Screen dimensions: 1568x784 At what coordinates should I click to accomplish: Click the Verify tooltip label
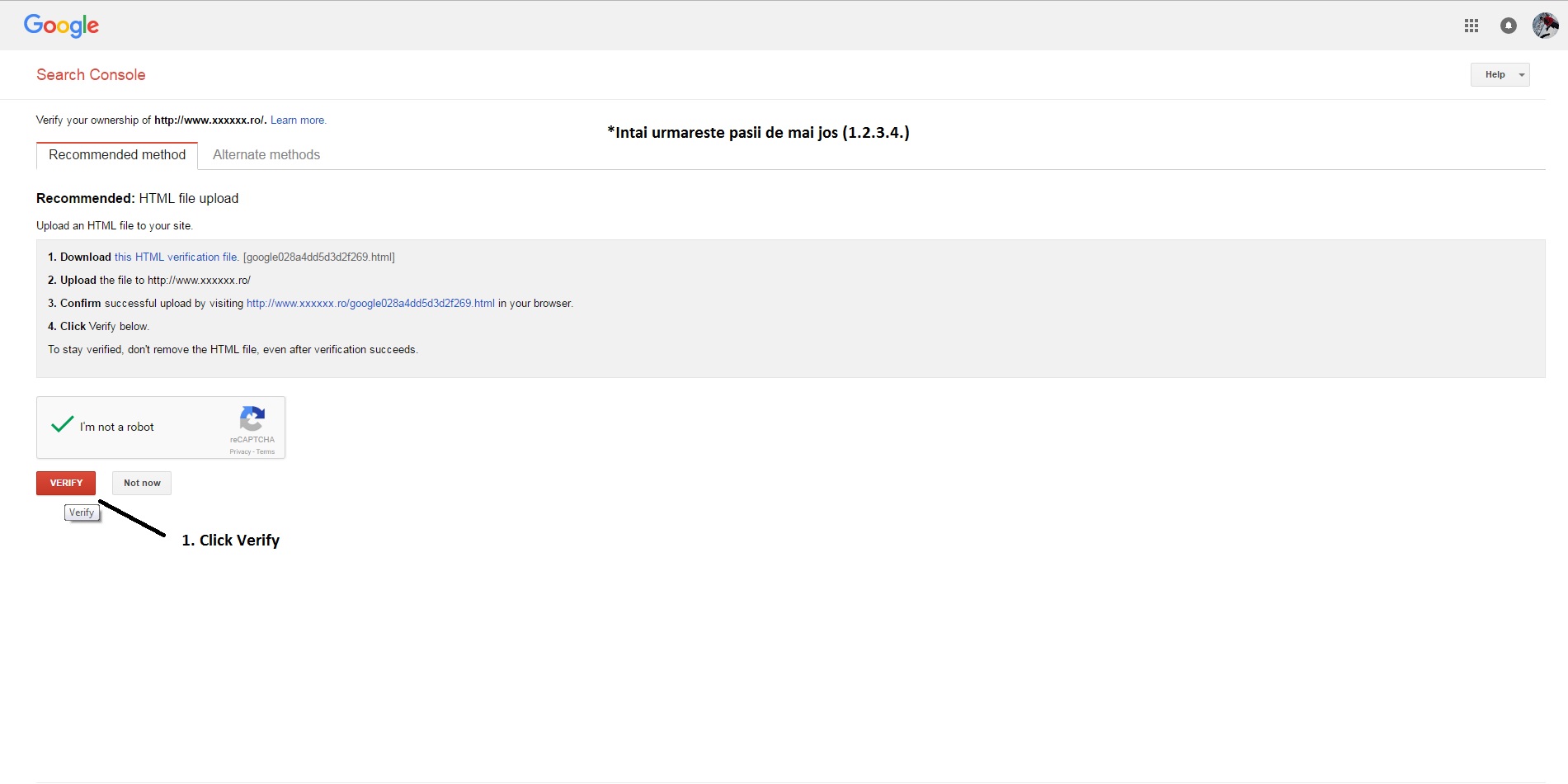click(x=82, y=512)
